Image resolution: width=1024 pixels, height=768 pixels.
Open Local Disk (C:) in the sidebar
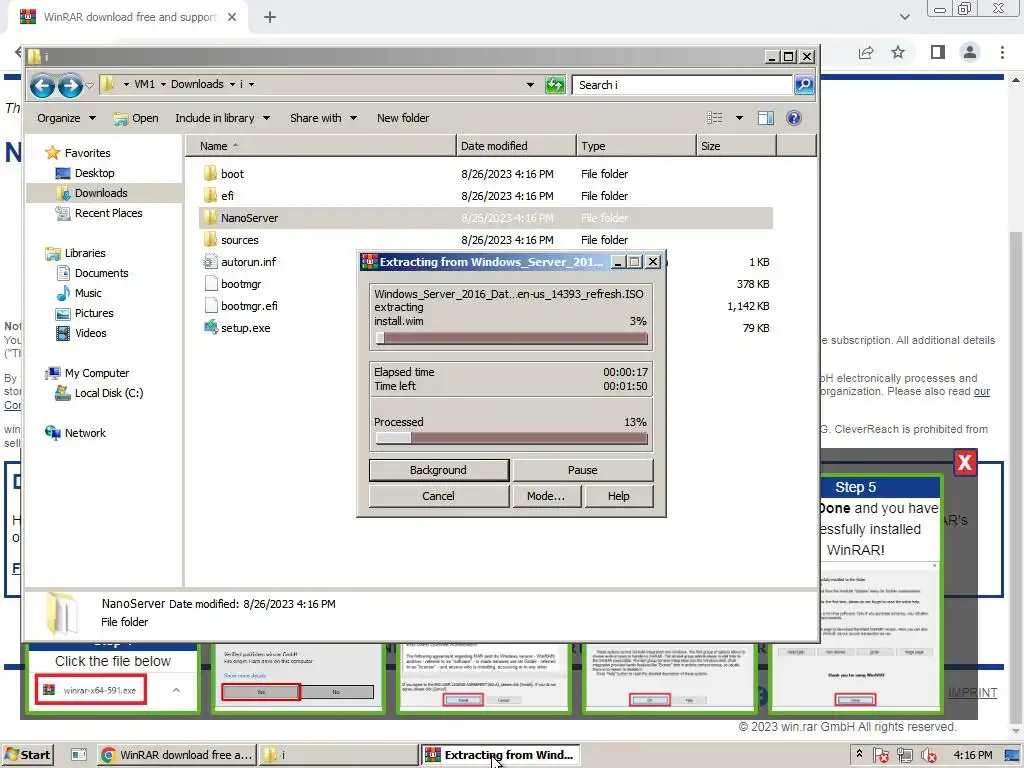coord(99,393)
